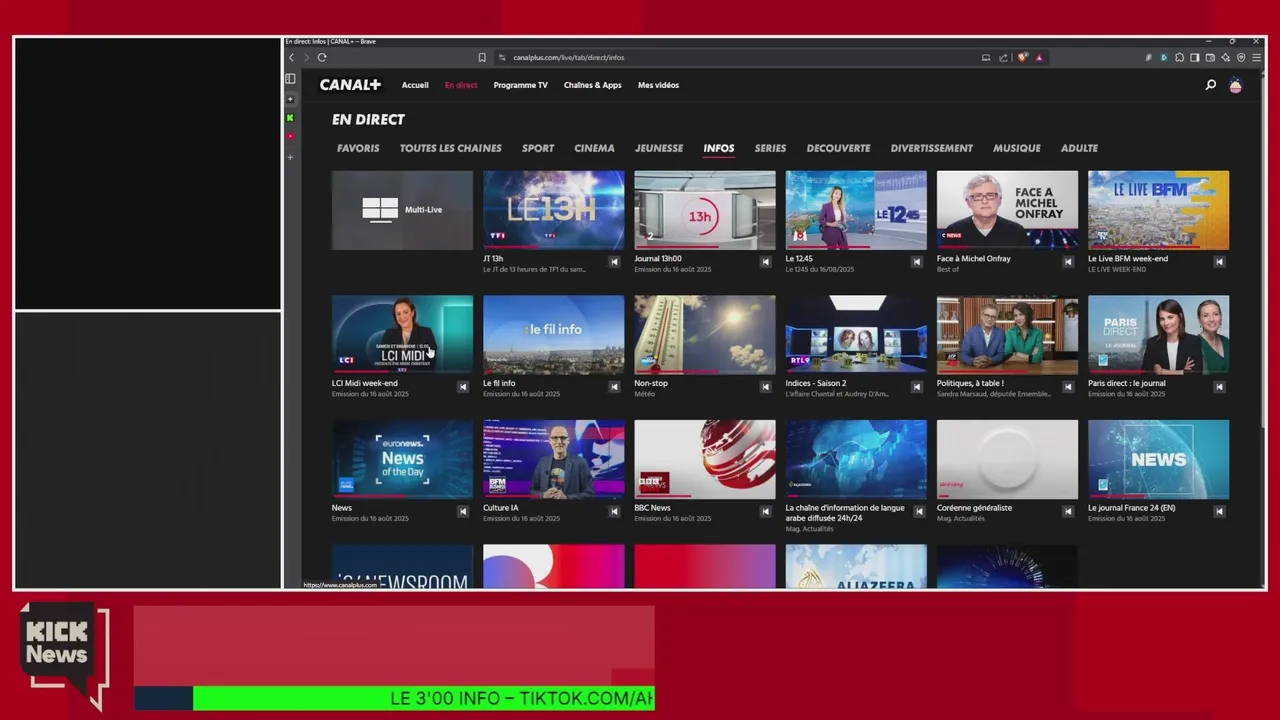Open the extensions puzzle-piece icon
The image size is (1280, 720).
pos(1179,57)
